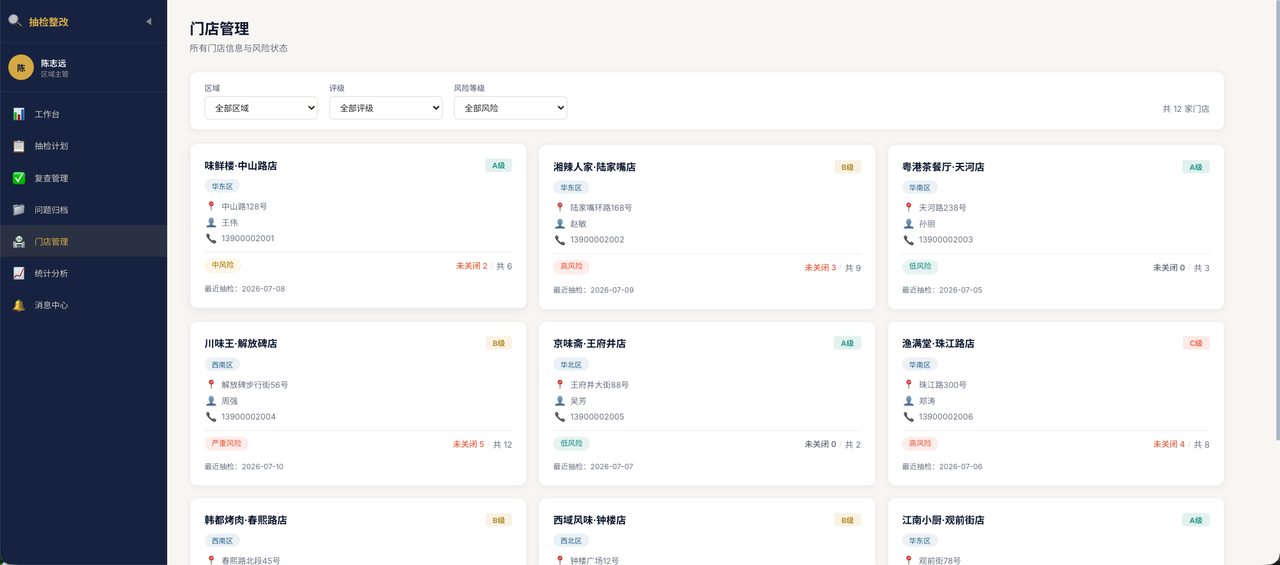Open 抽检计划 menu item
This screenshot has width=1280, height=565.
83,146
